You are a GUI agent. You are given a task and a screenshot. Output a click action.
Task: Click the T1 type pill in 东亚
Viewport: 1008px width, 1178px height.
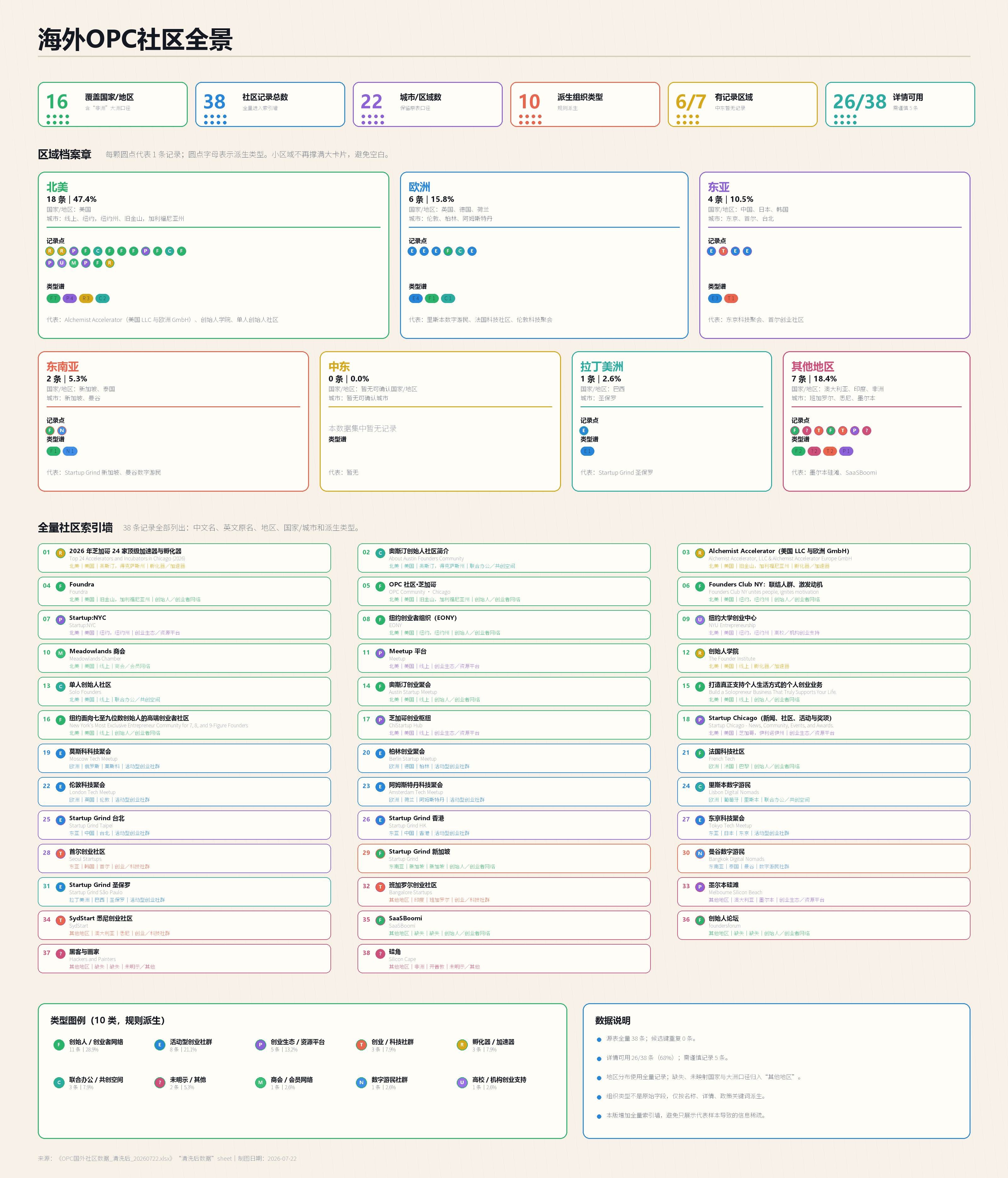click(731, 299)
